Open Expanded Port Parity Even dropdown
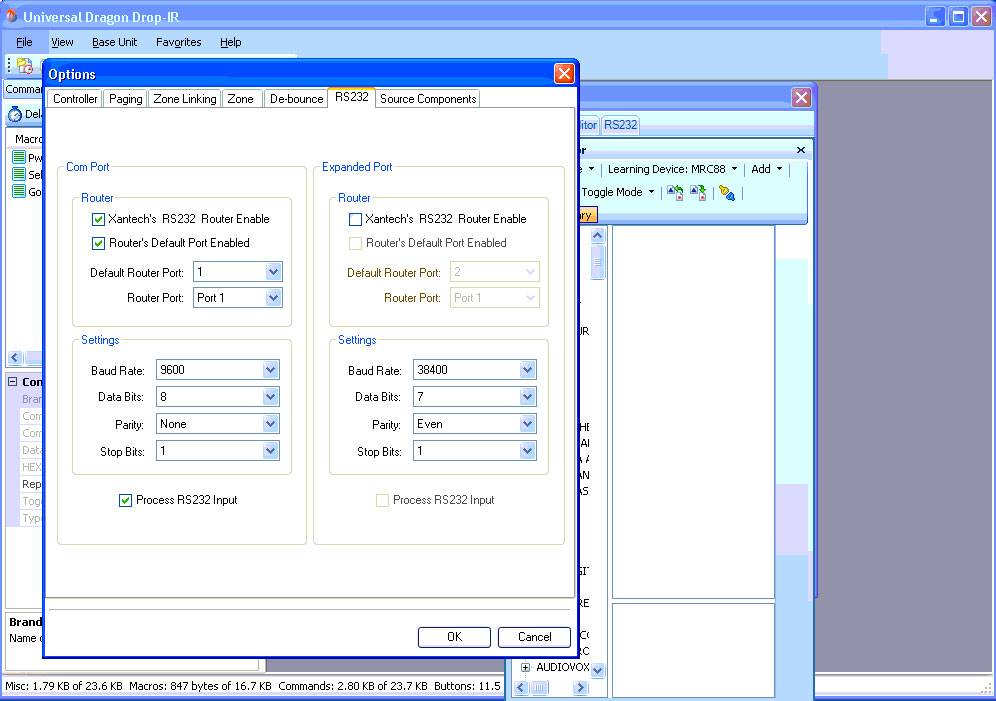The height and width of the screenshot is (701, 996). pyautogui.click(x=527, y=424)
